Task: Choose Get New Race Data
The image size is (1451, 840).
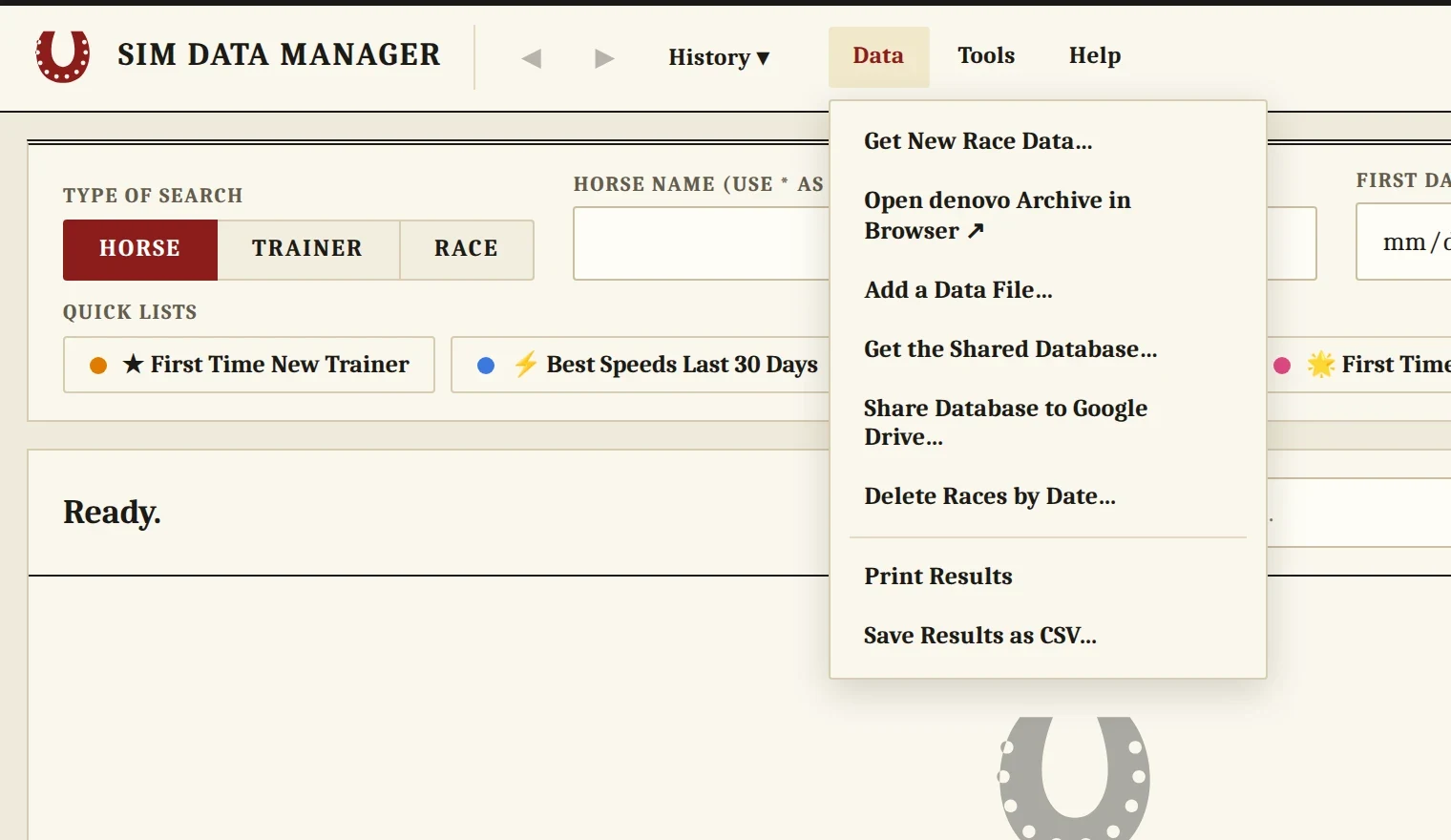Action: 1048,141
